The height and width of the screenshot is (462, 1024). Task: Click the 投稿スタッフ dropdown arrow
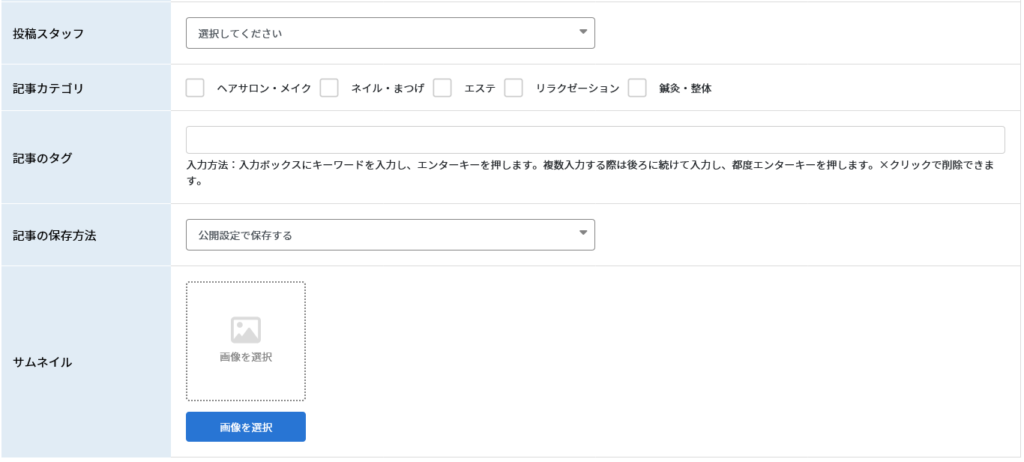(x=583, y=32)
